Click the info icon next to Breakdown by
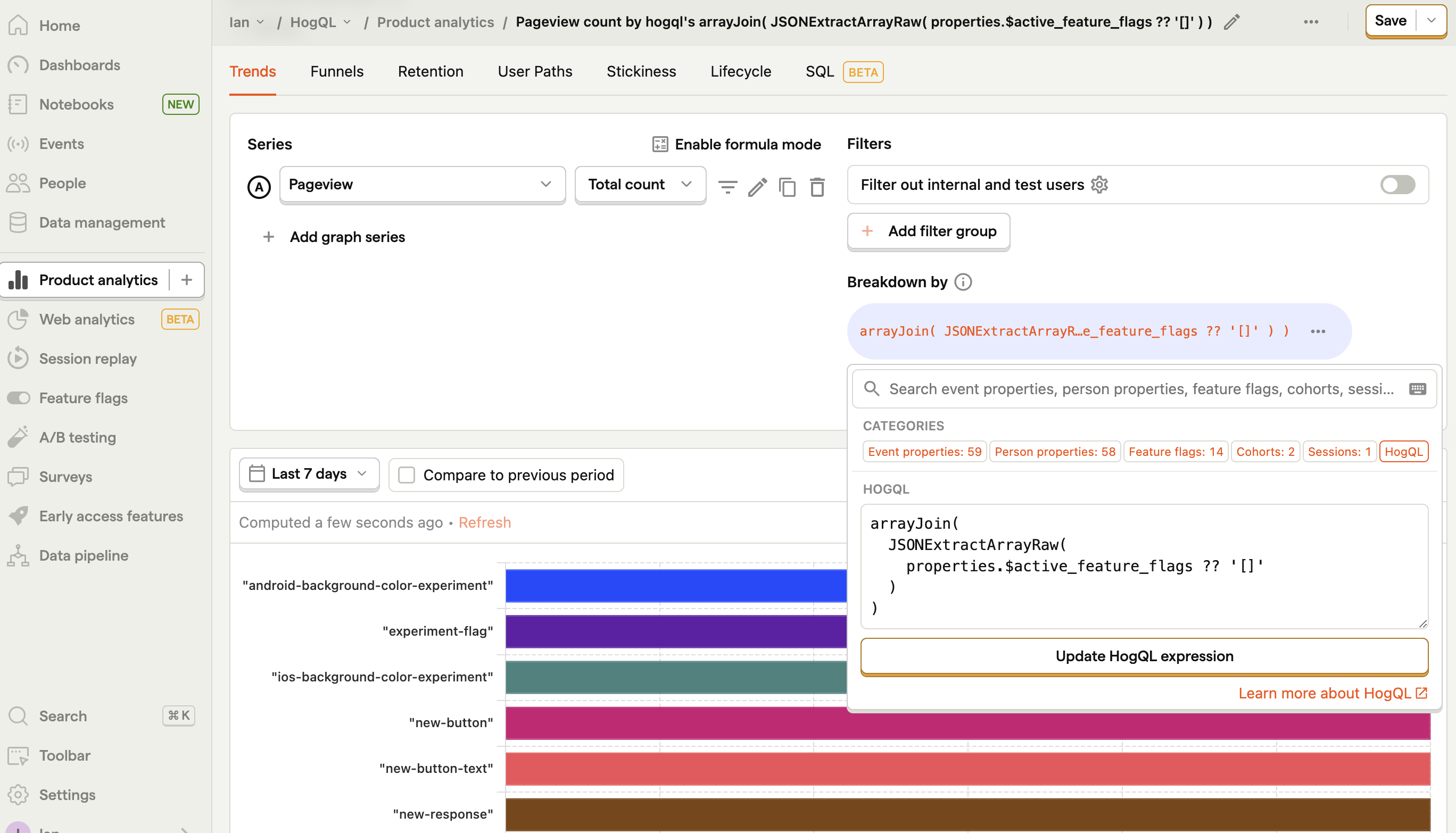 963,282
